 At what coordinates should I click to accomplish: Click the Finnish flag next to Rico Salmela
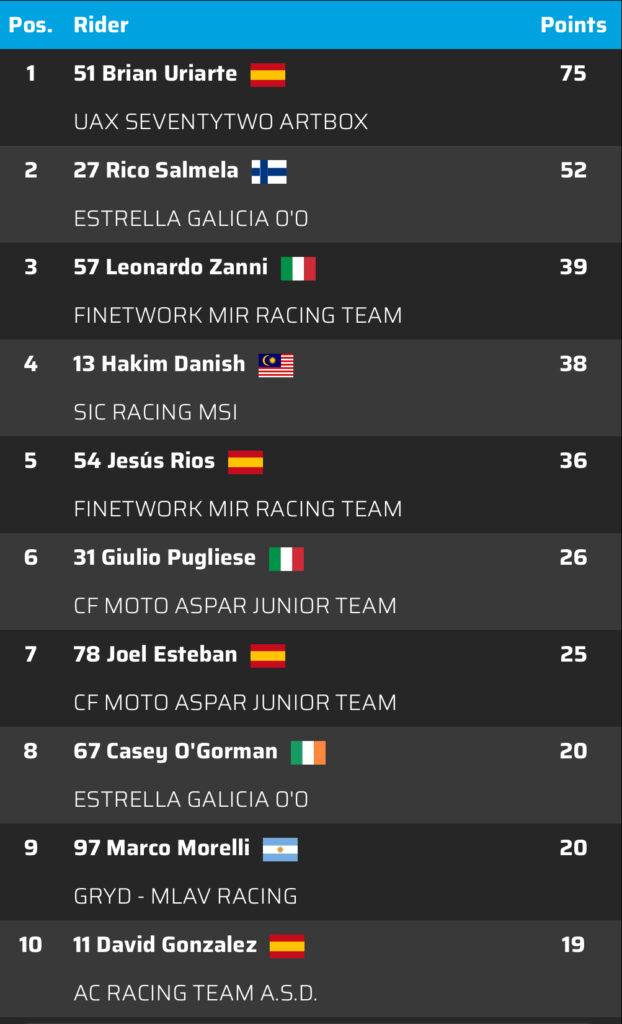[269, 172]
